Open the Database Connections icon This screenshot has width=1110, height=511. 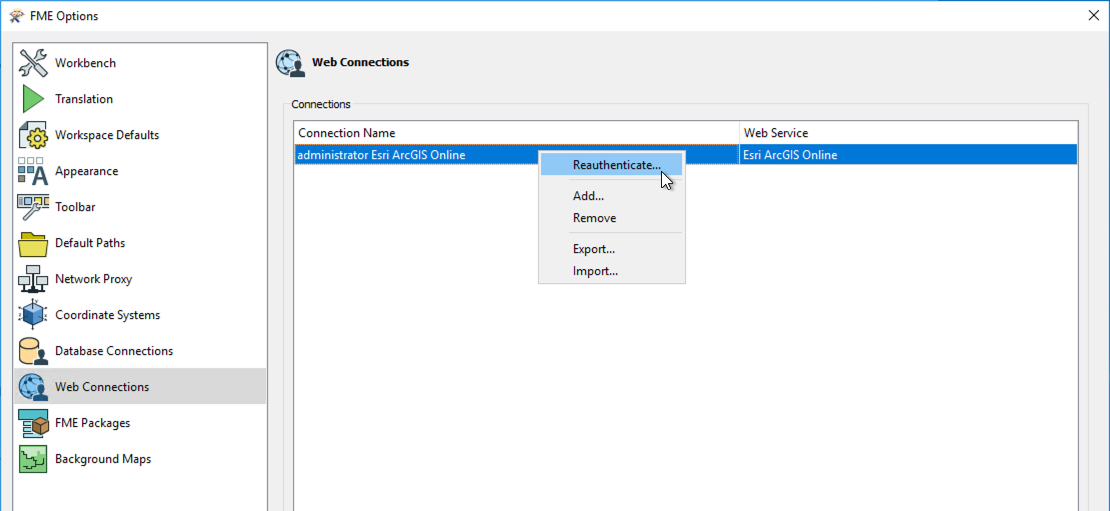pos(33,351)
